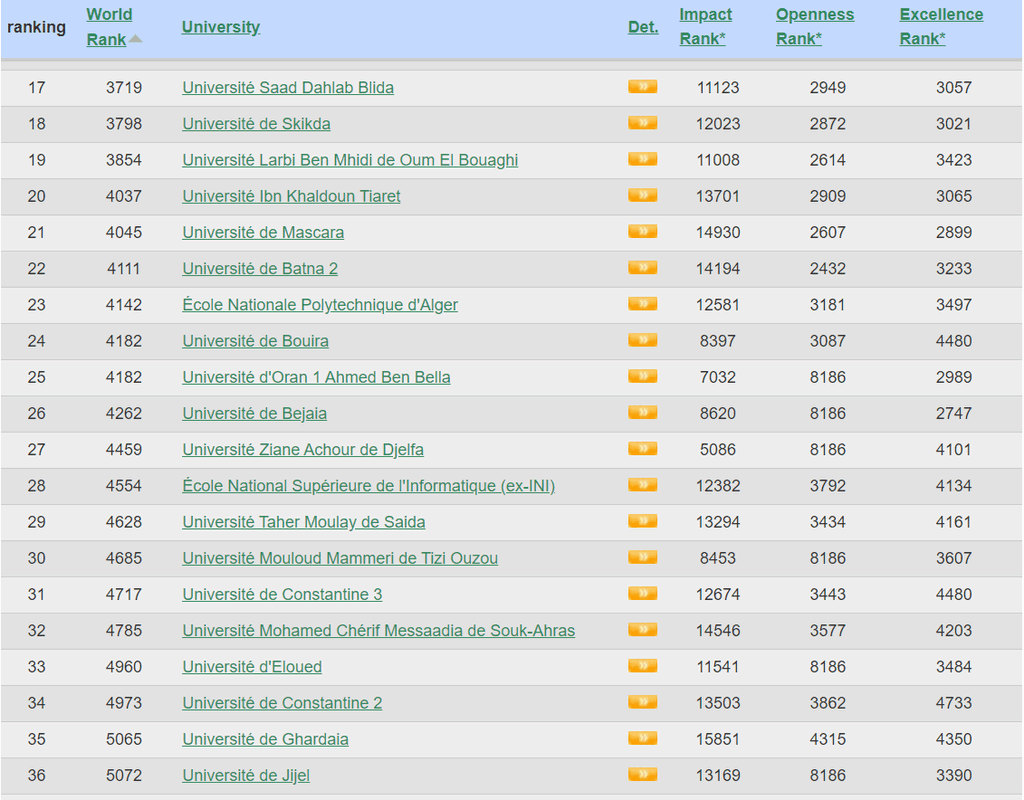Image resolution: width=1024 pixels, height=800 pixels.
Task: Open details icon for Université de Bouira
Action: point(643,340)
